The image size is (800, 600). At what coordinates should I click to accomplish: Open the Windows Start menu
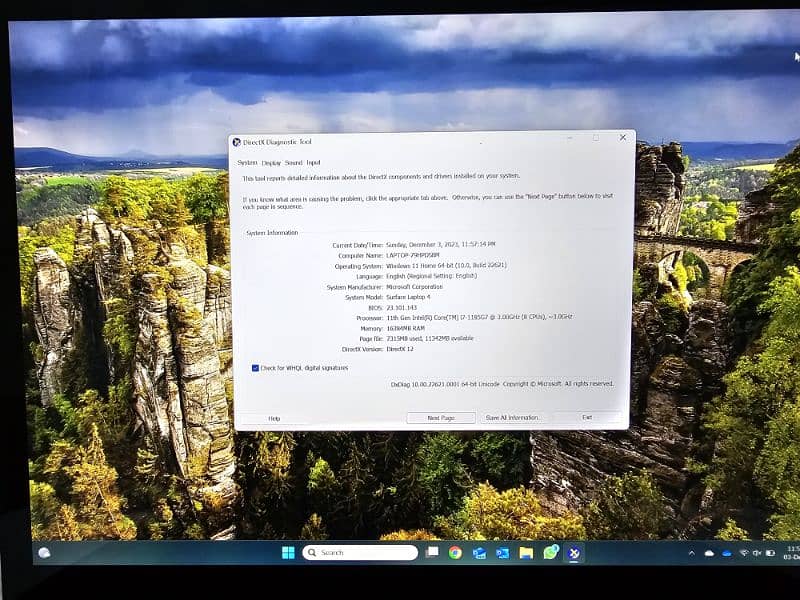point(288,552)
